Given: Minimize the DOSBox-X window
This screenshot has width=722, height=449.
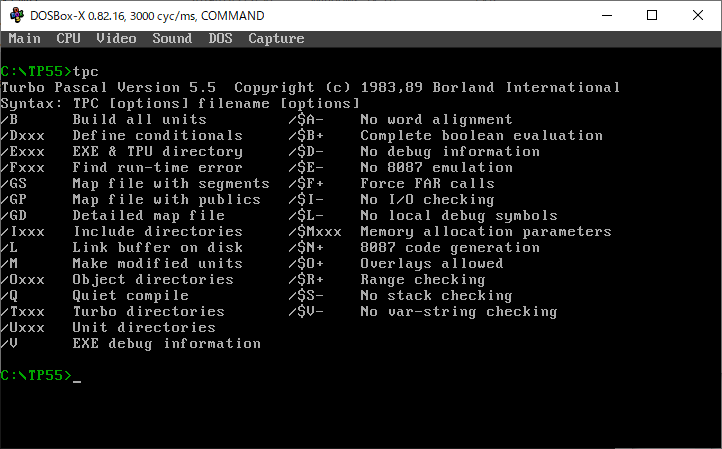Looking at the screenshot, I should (x=606, y=15).
